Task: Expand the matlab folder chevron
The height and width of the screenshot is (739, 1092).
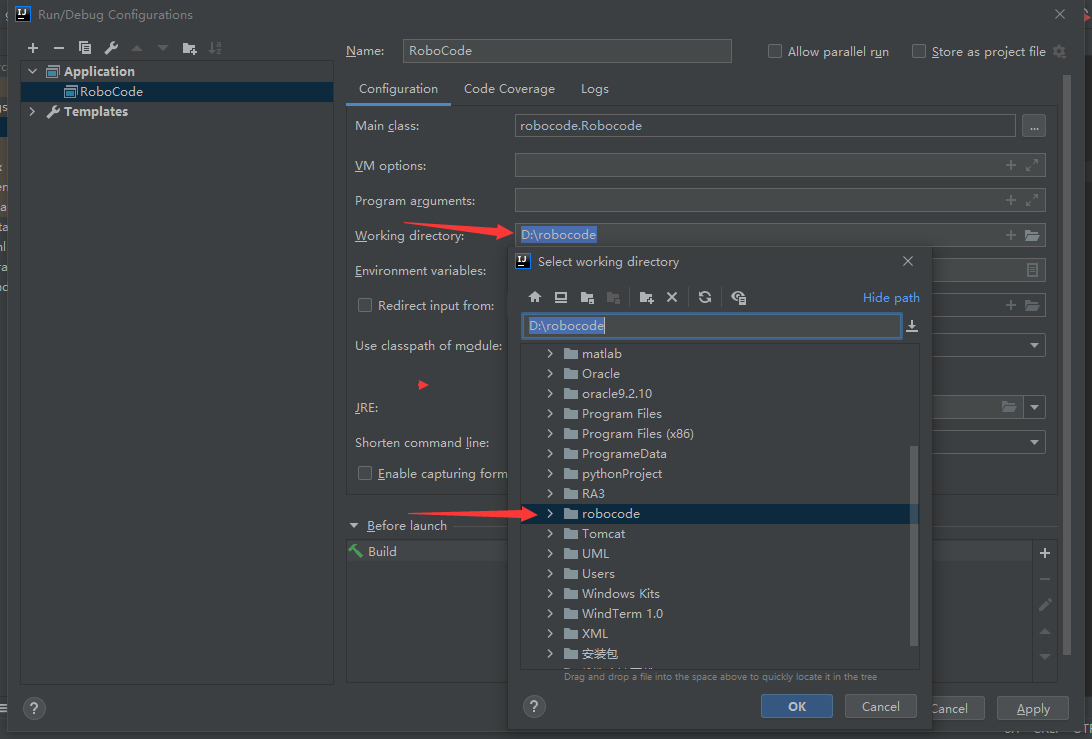Action: (550, 354)
